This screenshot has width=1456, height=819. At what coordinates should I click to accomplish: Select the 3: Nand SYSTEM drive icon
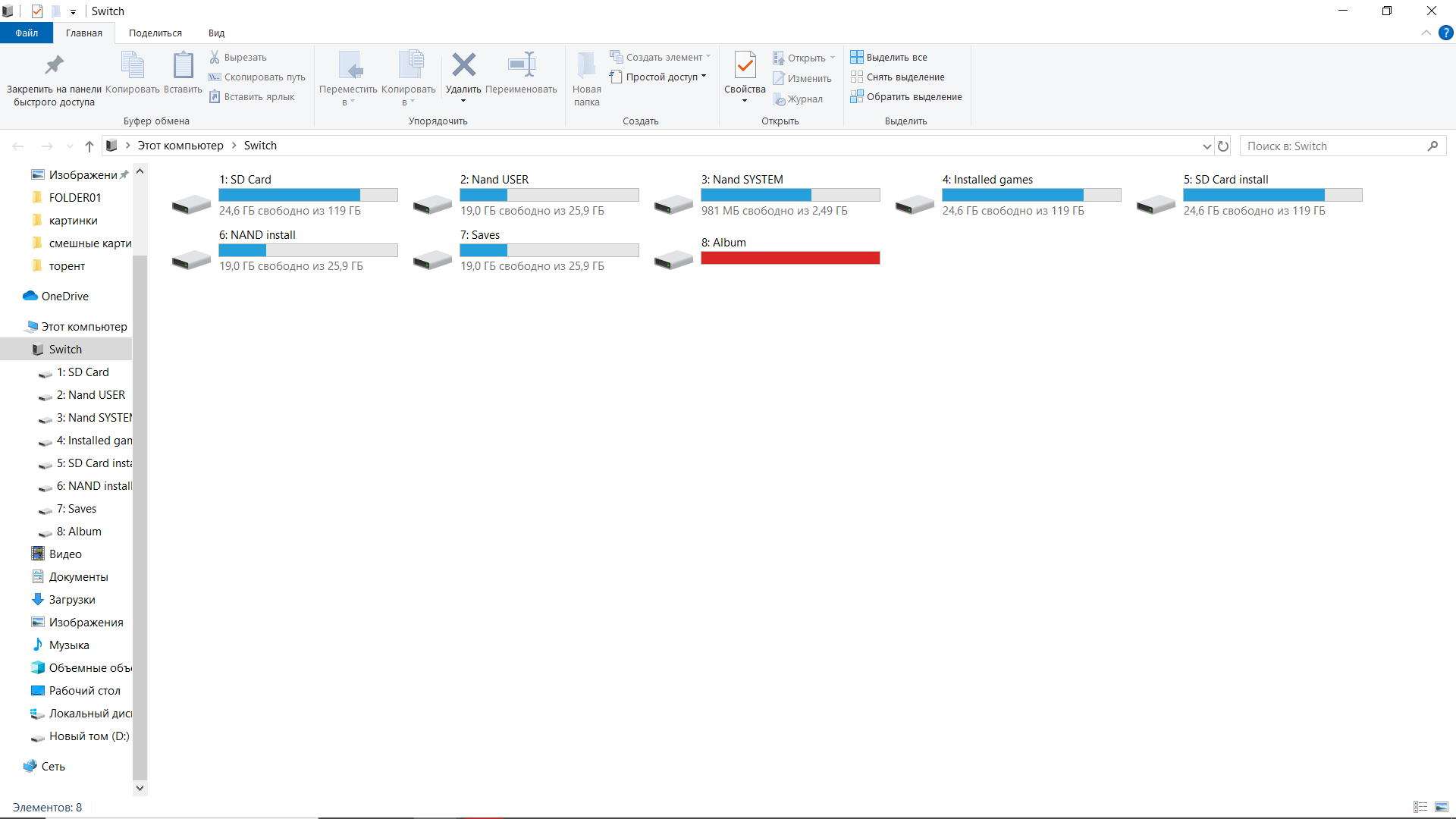673,204
